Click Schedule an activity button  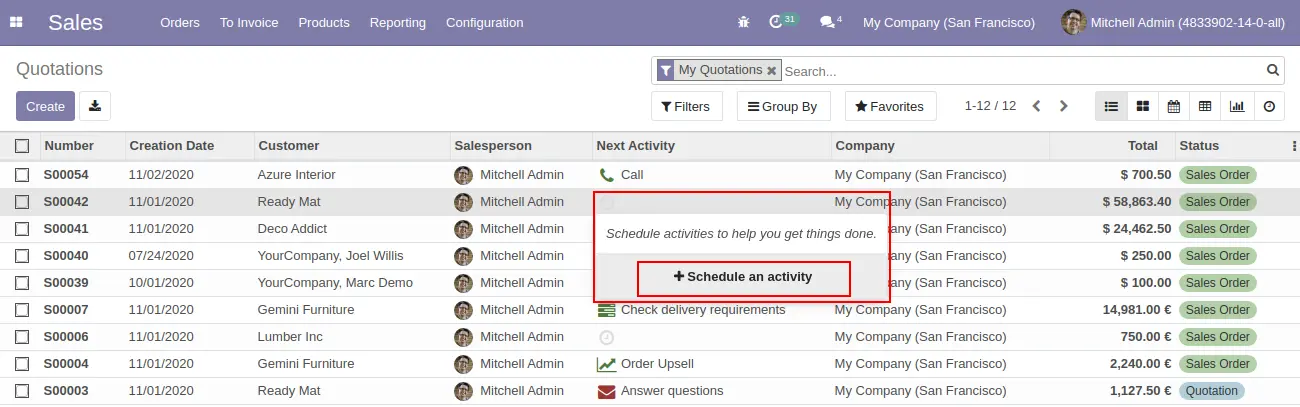point(743,277)
